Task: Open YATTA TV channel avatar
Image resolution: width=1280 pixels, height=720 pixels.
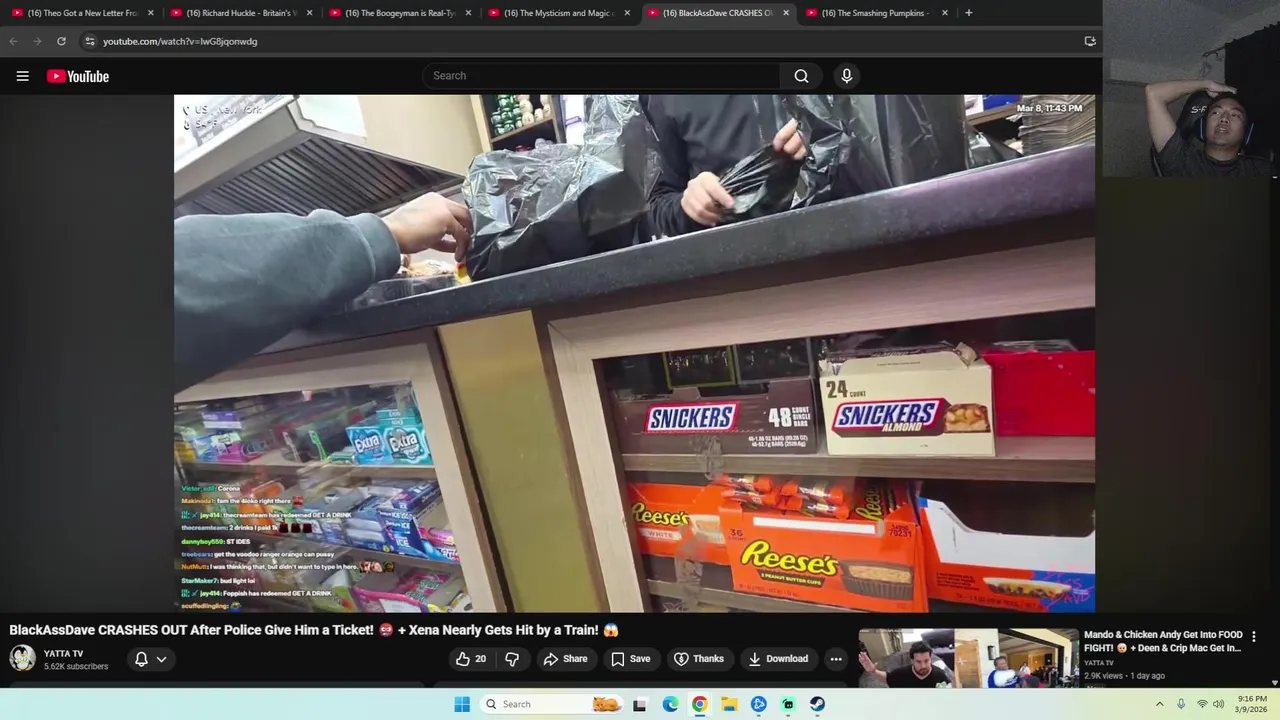Action: (x=22, y=658)
